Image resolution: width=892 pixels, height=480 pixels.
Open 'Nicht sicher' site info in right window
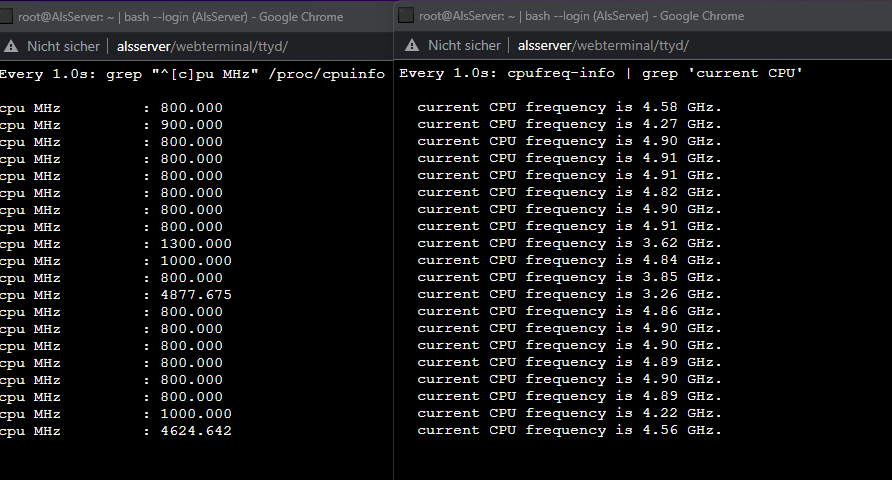coord(464,45)
